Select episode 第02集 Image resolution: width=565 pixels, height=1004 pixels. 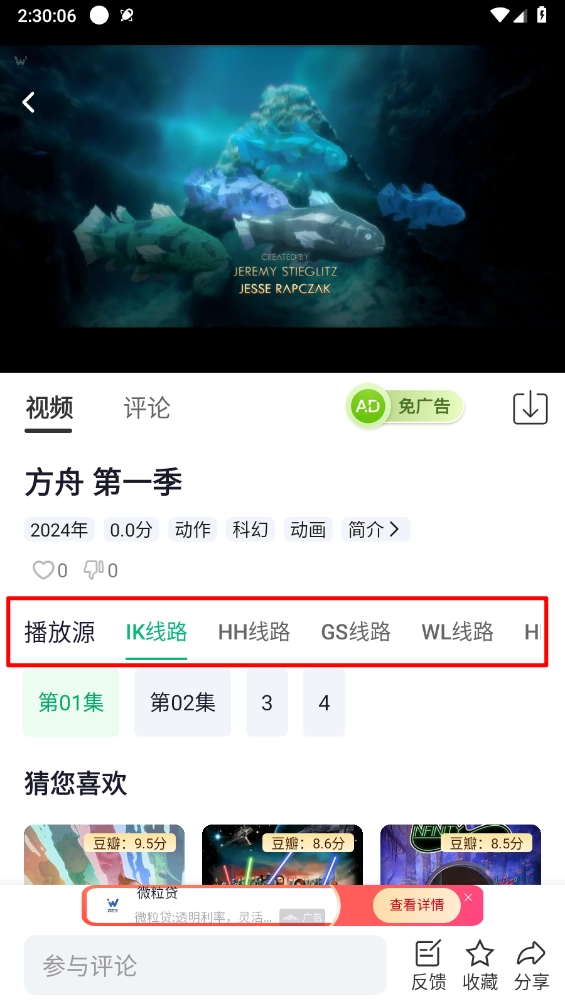tap(183, 702)
